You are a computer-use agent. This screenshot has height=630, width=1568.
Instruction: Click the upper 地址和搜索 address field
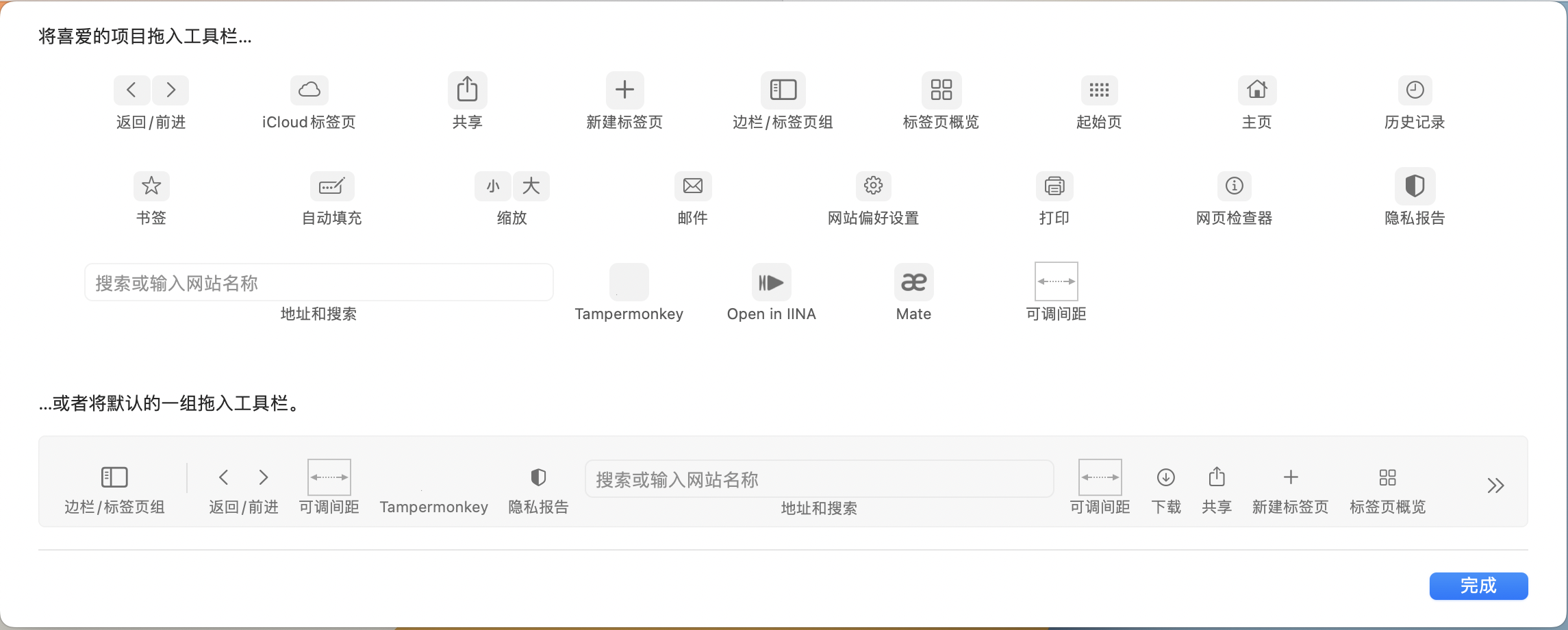[318, 283]
